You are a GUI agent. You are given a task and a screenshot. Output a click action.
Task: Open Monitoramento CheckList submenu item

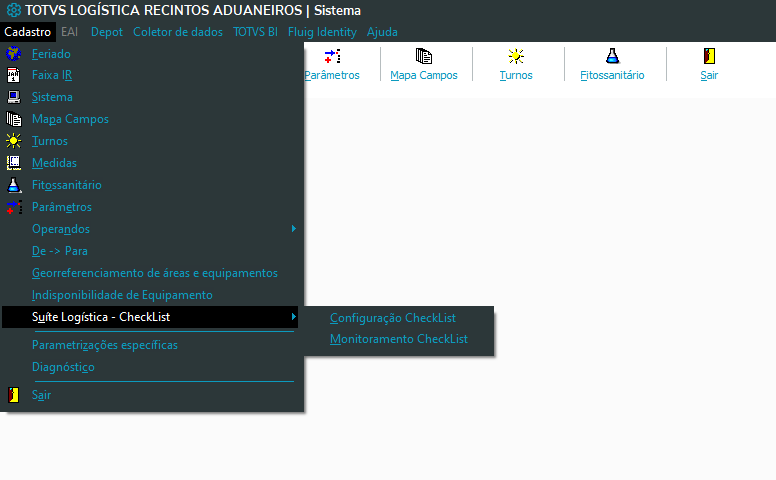click(x=399, y=339)
